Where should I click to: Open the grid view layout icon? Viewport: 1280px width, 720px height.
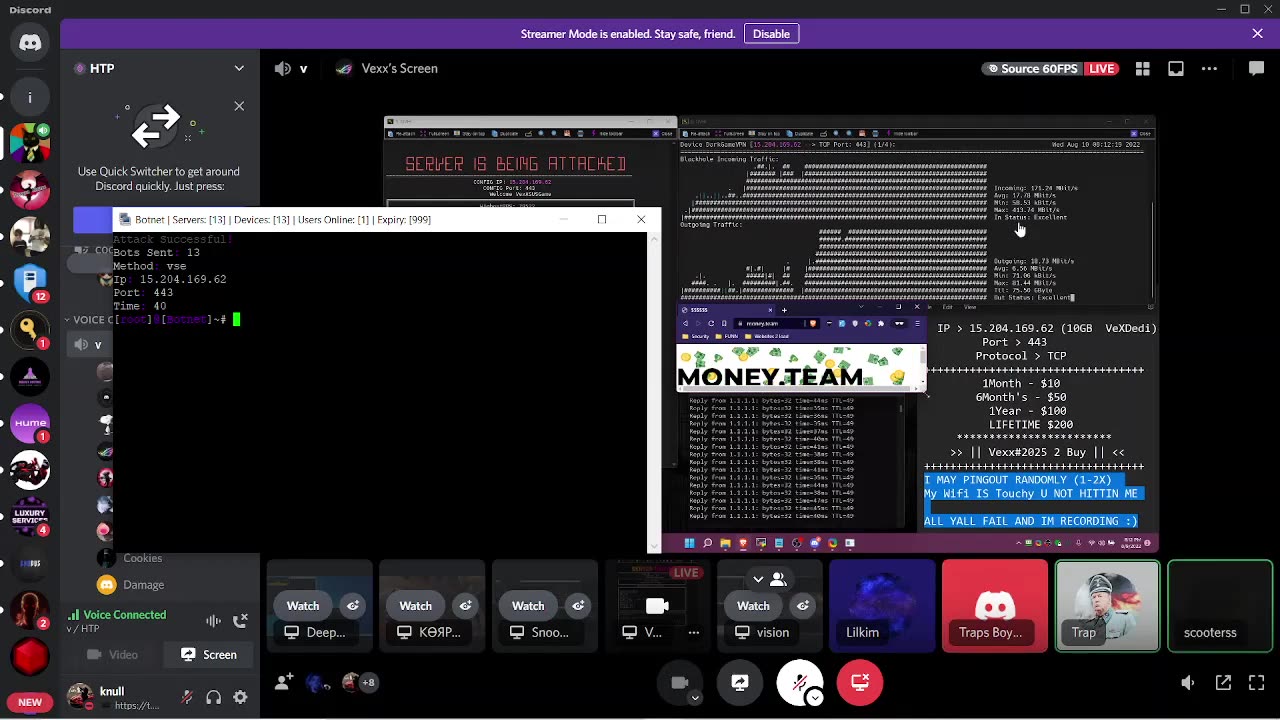click(x=1143, y=69)
